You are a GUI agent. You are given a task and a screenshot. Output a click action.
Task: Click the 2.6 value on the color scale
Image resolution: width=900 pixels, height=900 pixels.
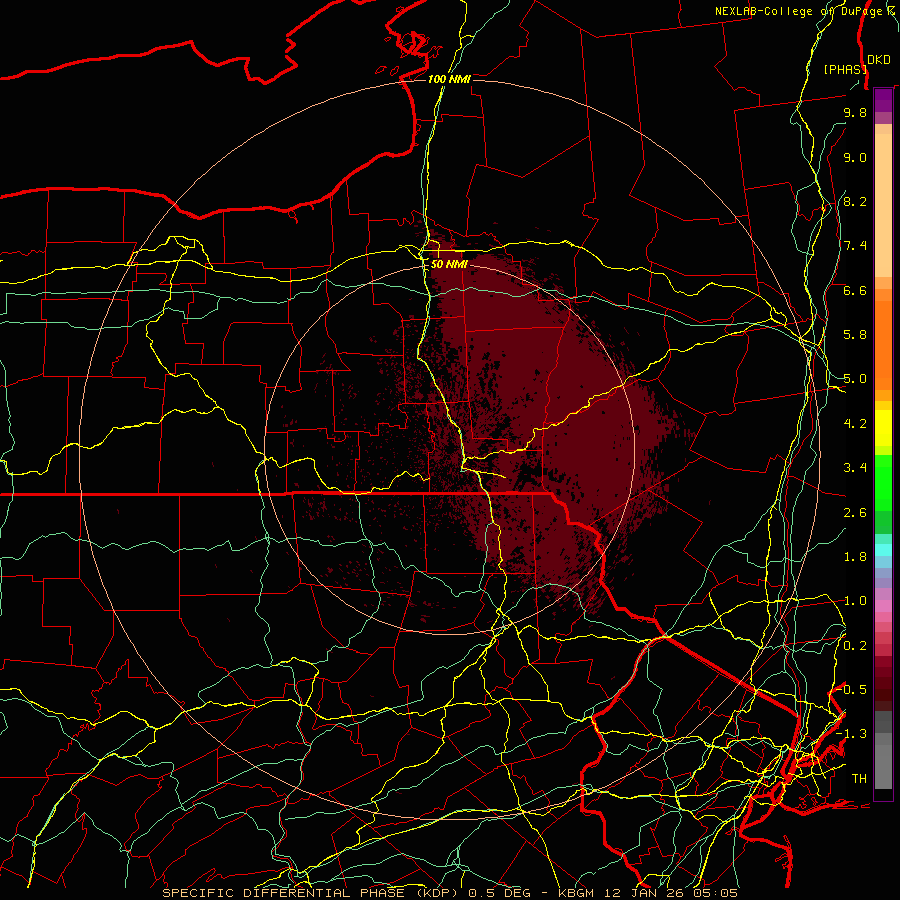pos(855,513)
